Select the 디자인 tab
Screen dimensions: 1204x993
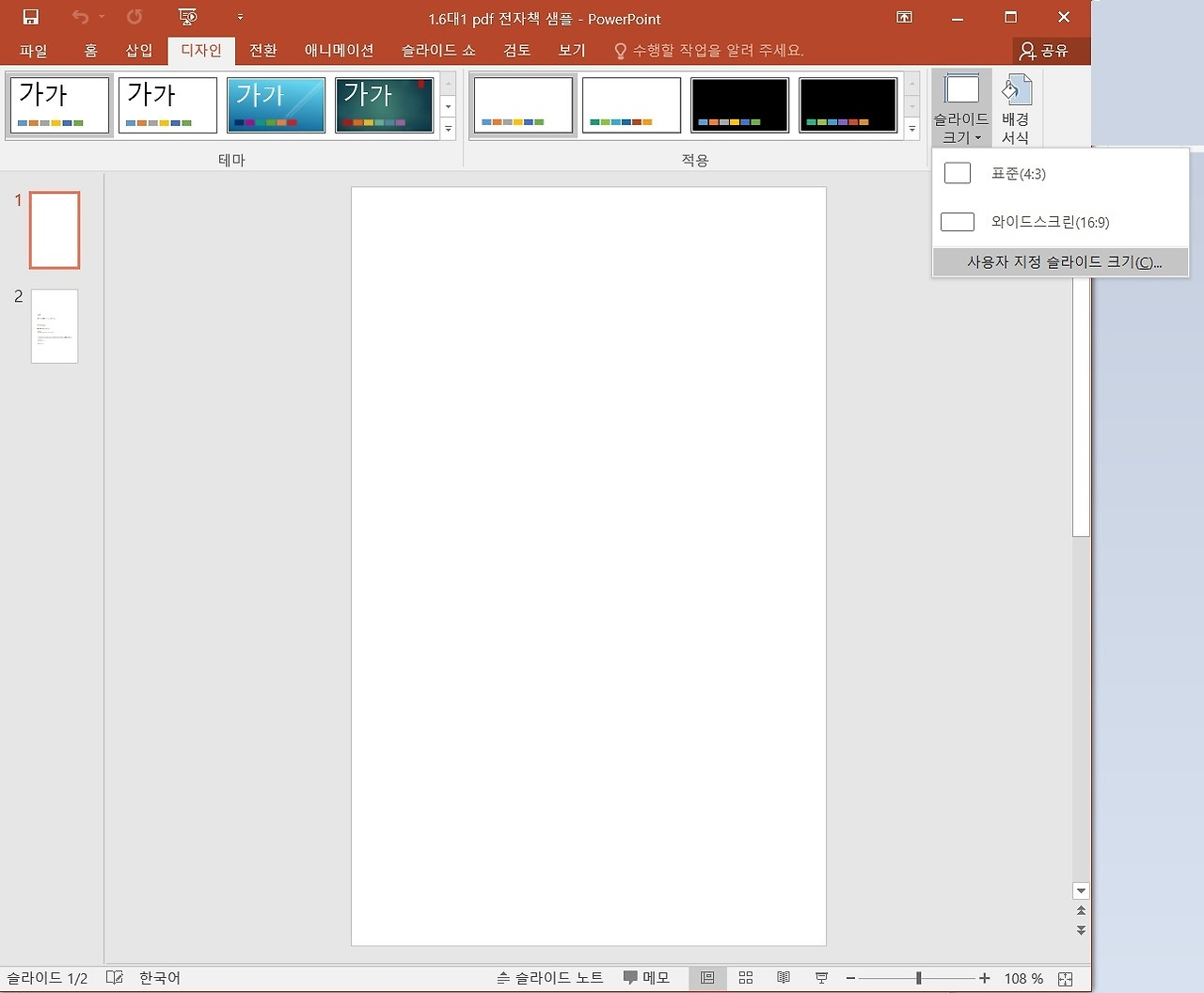click(201, 51)
